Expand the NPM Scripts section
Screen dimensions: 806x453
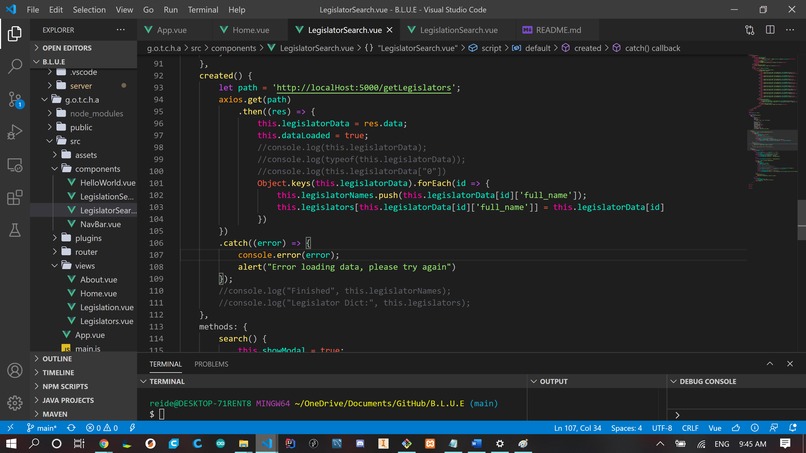(84, 386)
